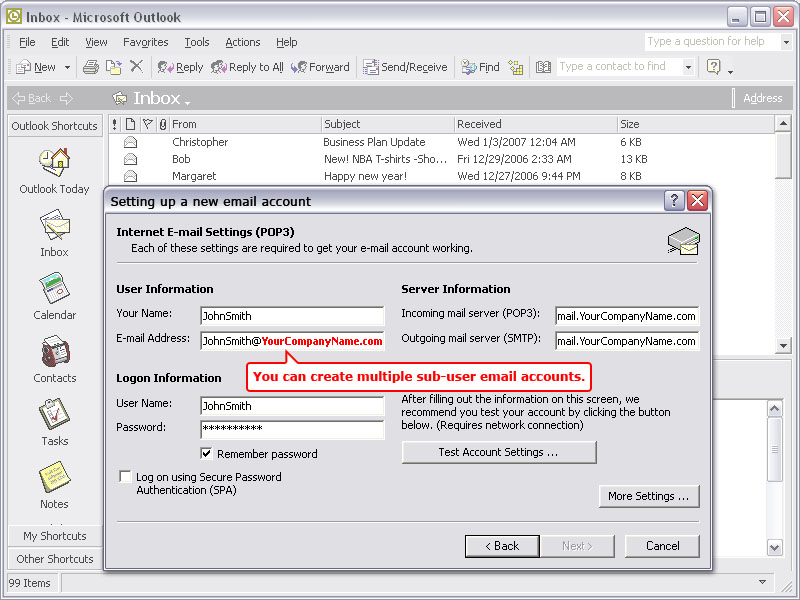
Task: Click the Incoming mail server POP3 field
Action: pos(626,316)
